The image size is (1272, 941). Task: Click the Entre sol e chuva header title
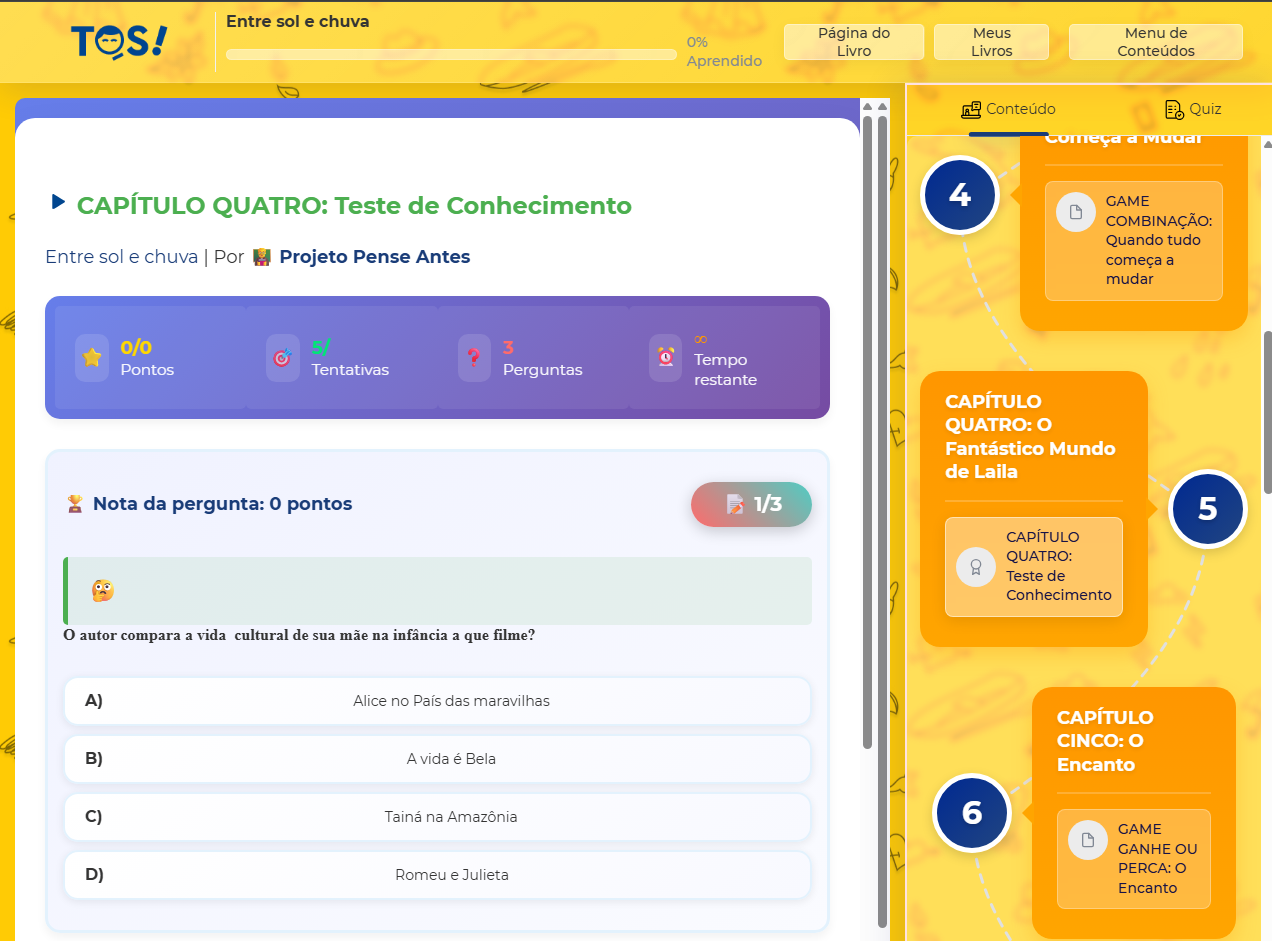[x=297, y=21]
